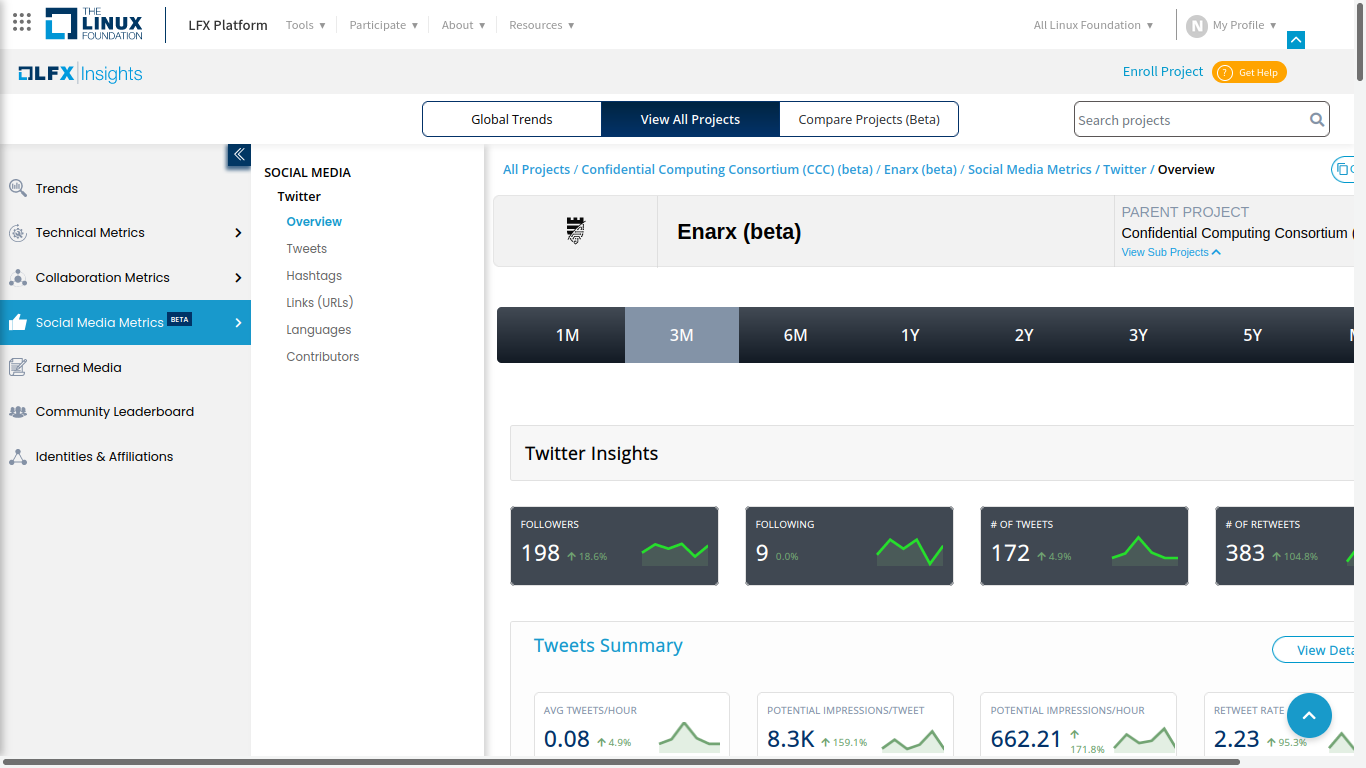Viewport: 1366px width, 768px height.
Task: Open the Resources dropdown menu
Action: pos(542,25)
